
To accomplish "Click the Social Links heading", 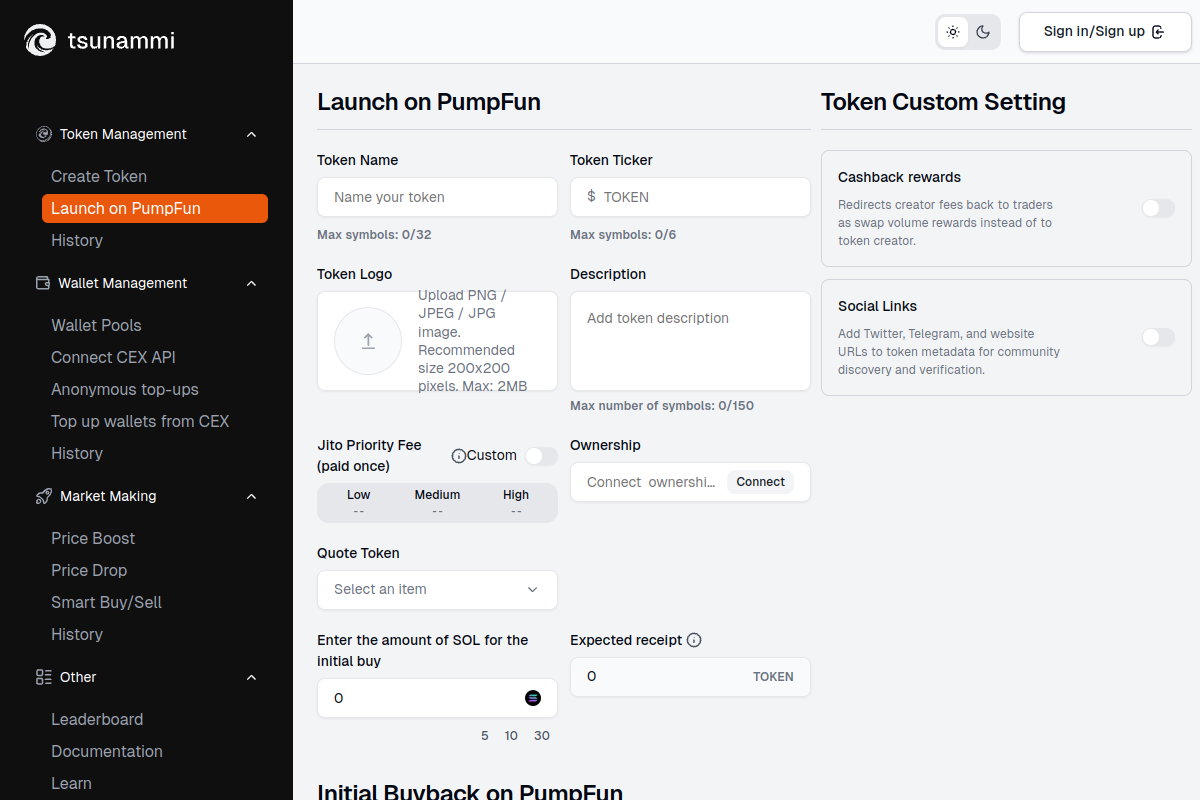I will [877, 306].
